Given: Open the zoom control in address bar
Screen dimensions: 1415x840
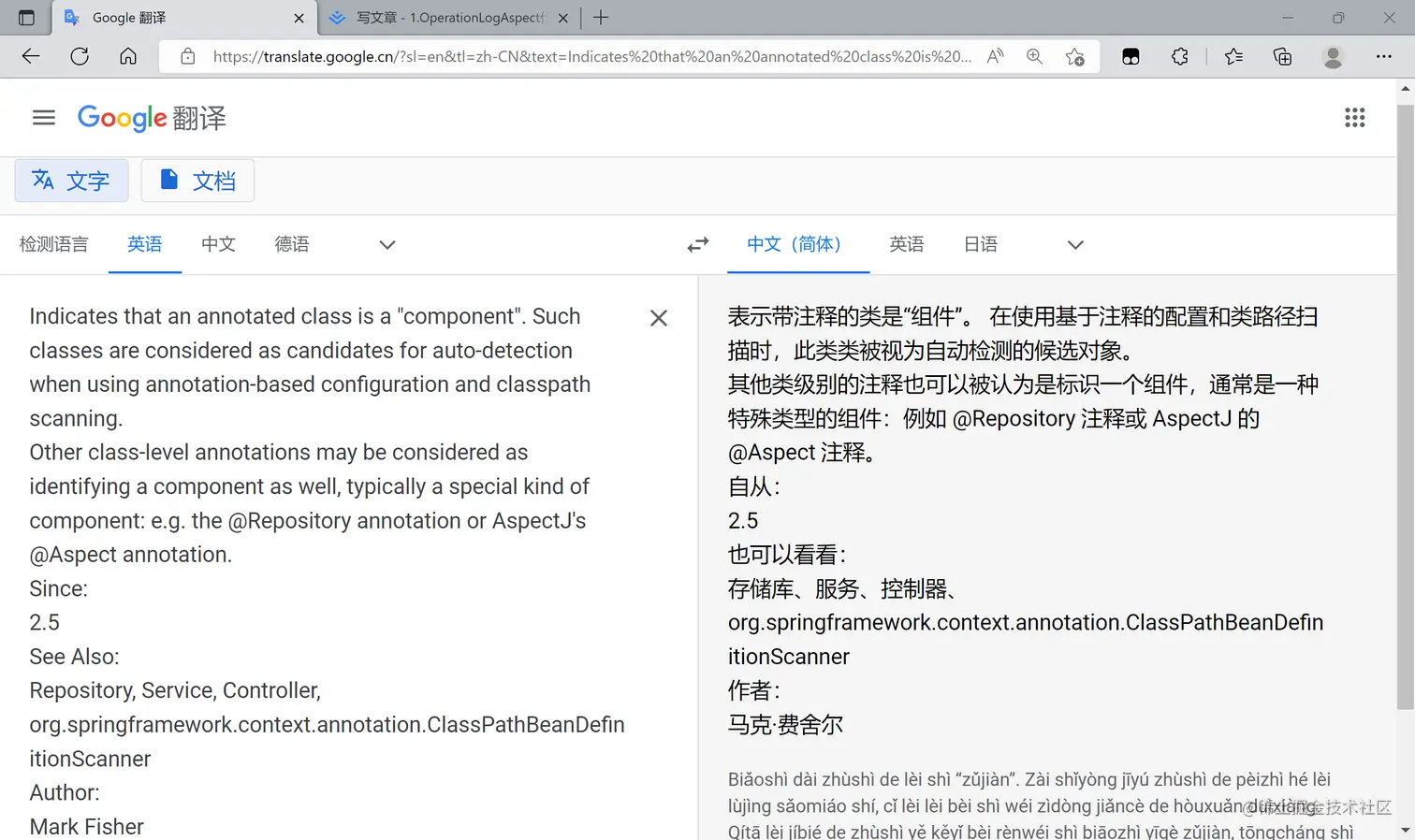Looking at the screenshot, I should point(1034,56).
